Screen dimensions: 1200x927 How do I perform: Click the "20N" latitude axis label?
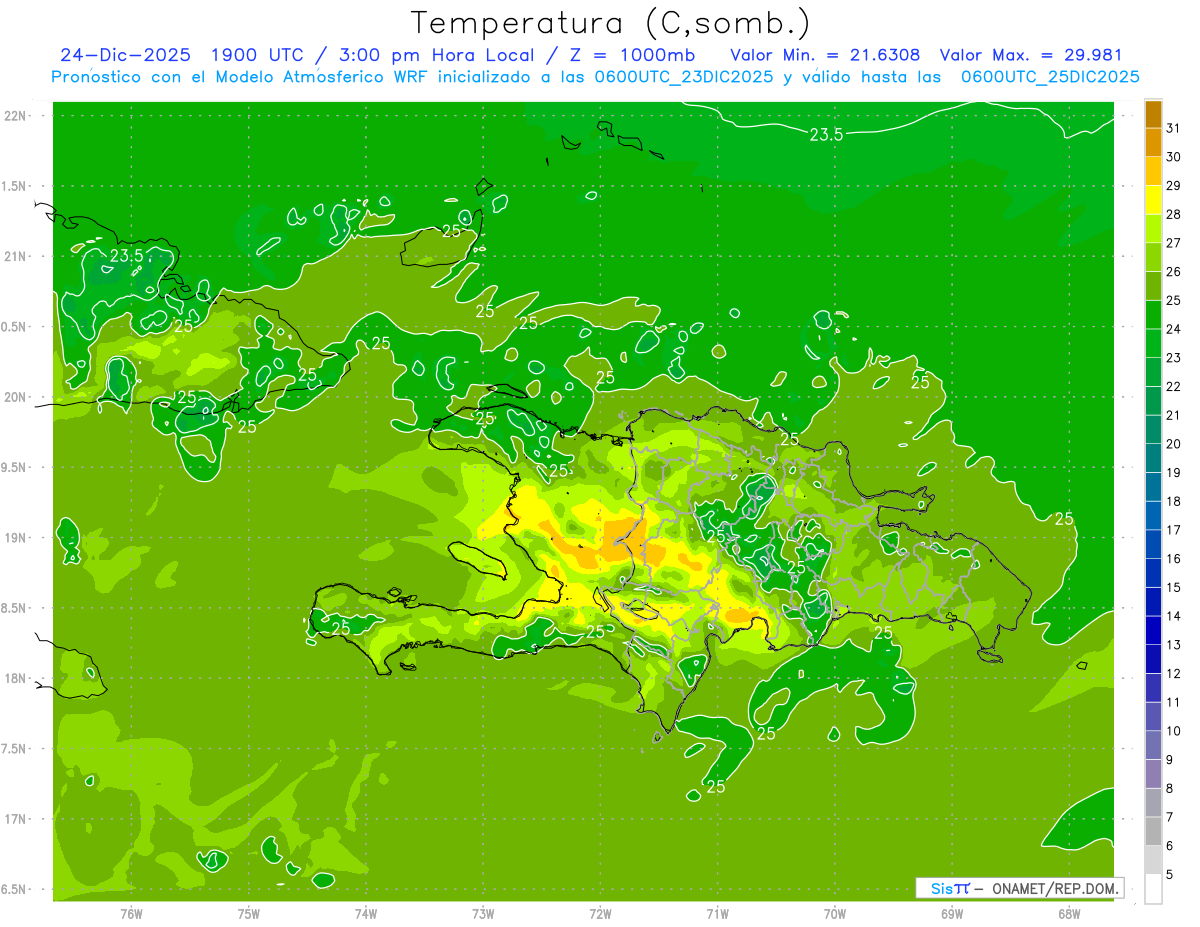pyautogui.click(x=16, y=397)
